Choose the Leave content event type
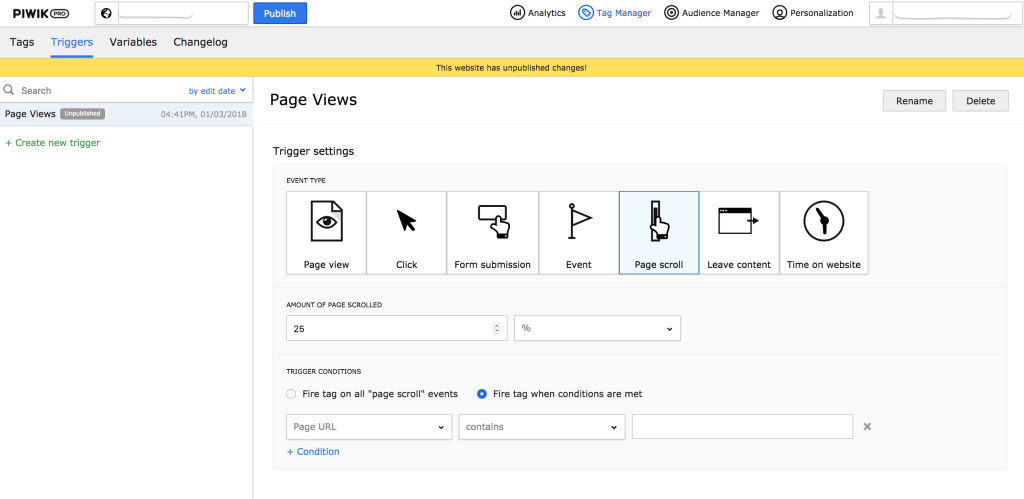The height and width of the screenshot is (499, 1024). (739, 233)
